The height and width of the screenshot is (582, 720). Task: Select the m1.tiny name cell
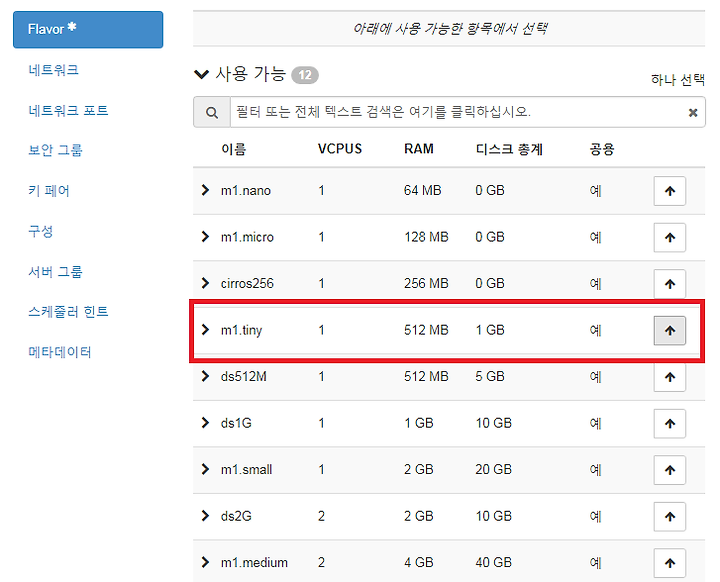tap(242, 330)
